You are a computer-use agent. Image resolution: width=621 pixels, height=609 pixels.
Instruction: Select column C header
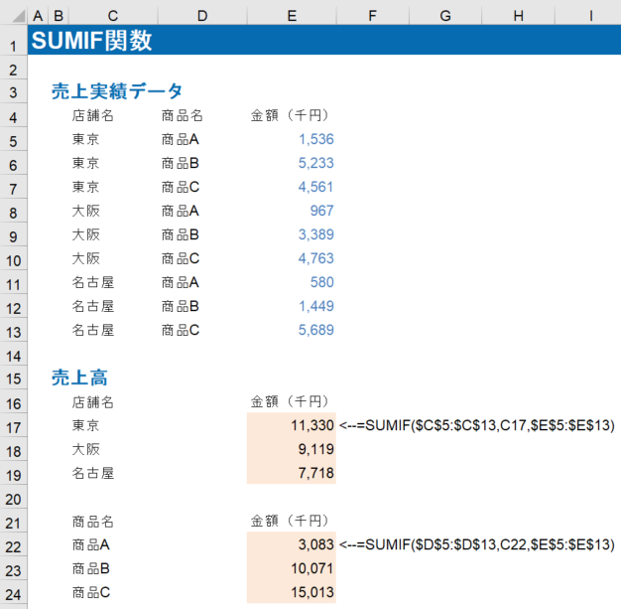[x=112, y=16]
